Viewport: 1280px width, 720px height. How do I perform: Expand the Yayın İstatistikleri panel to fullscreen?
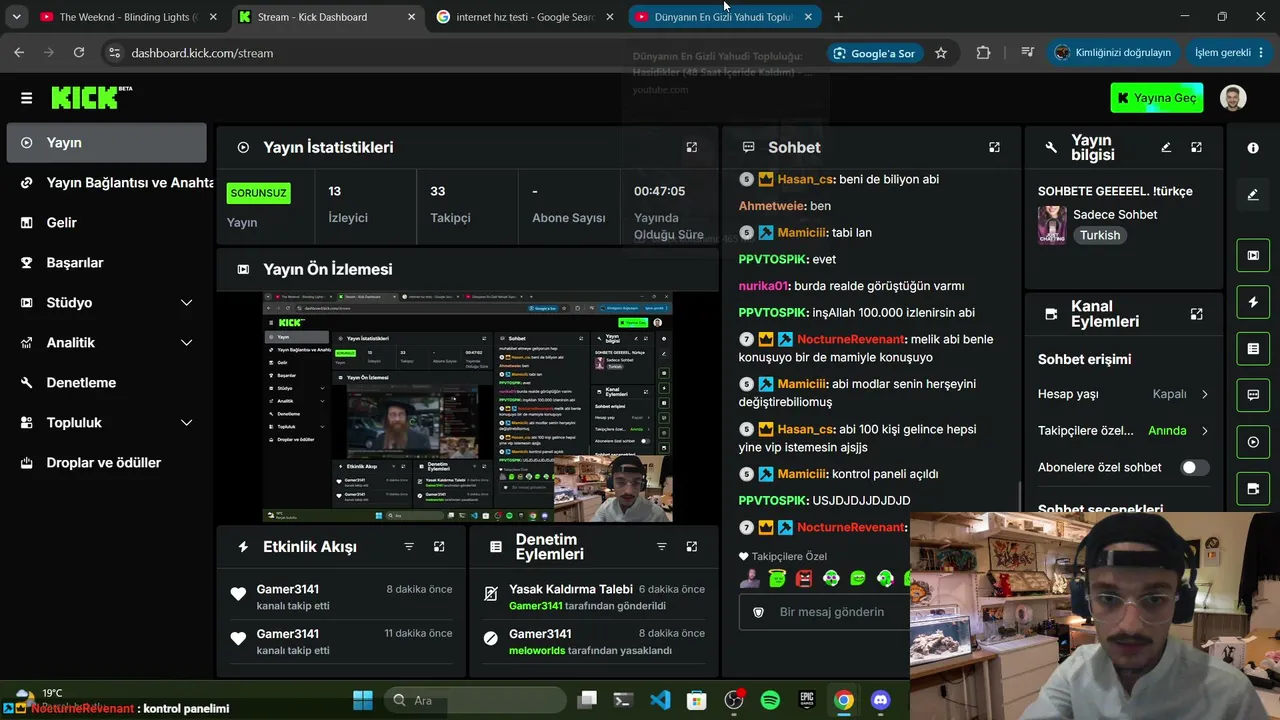(x=691, y=147)
